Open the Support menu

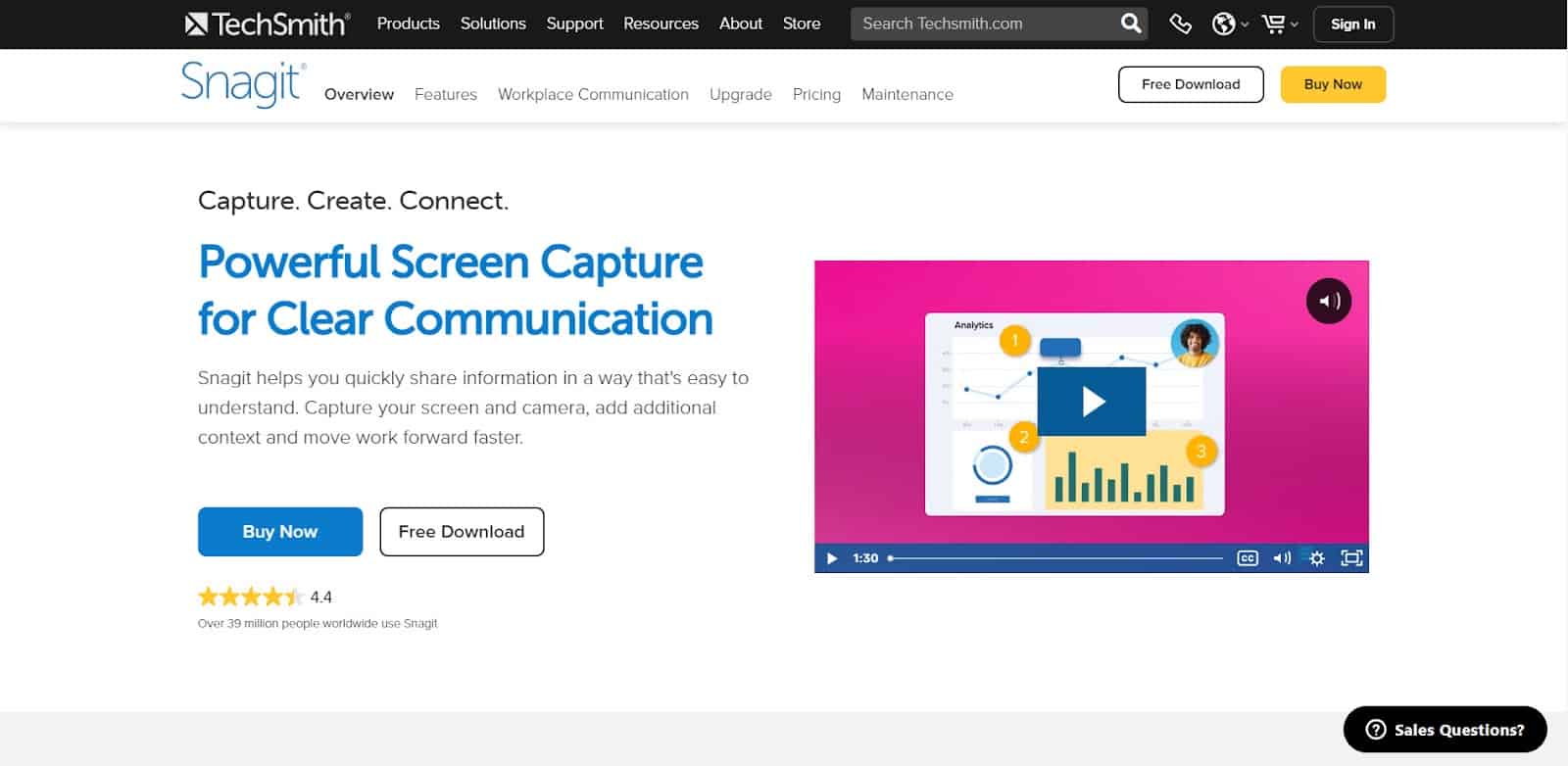point(574,24)
